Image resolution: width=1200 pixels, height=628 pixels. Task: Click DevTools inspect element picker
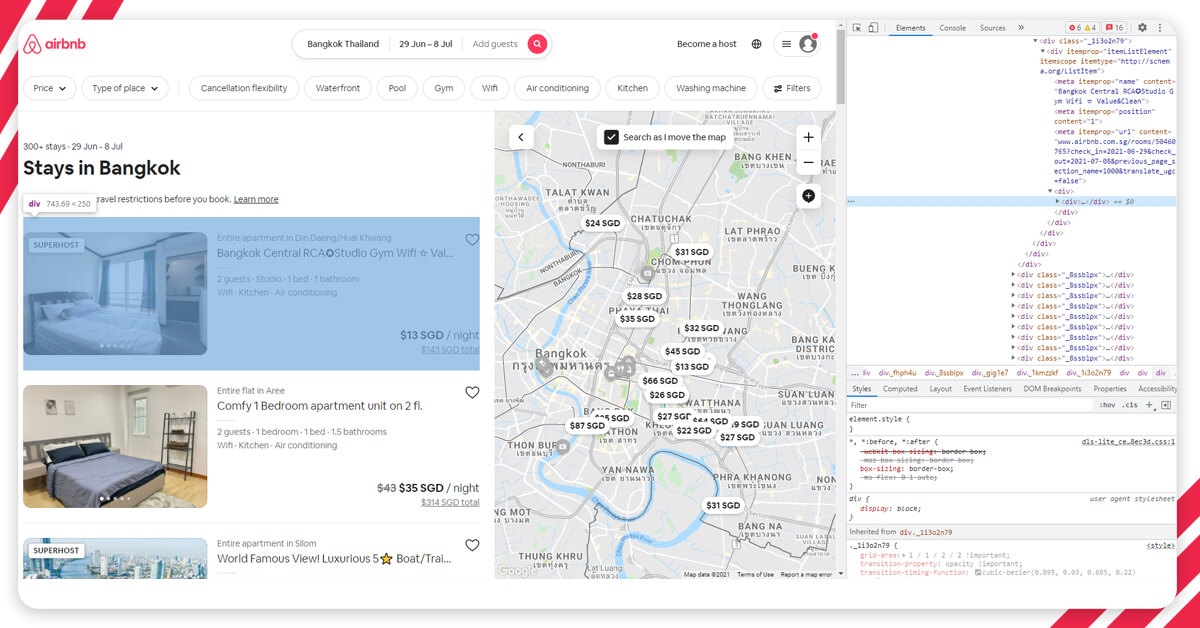click(857, 28)
